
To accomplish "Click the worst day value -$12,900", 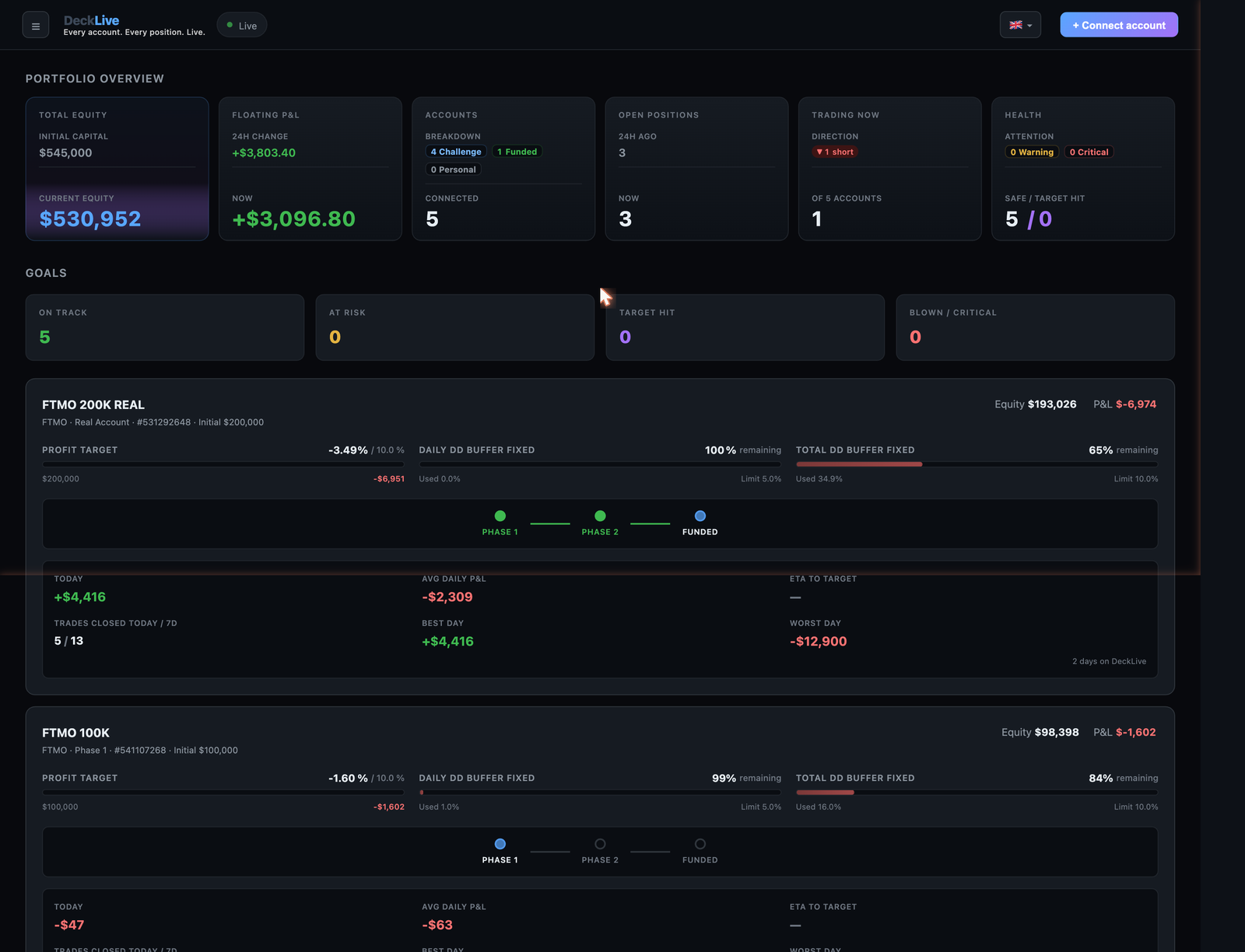I will coord(819,642).
